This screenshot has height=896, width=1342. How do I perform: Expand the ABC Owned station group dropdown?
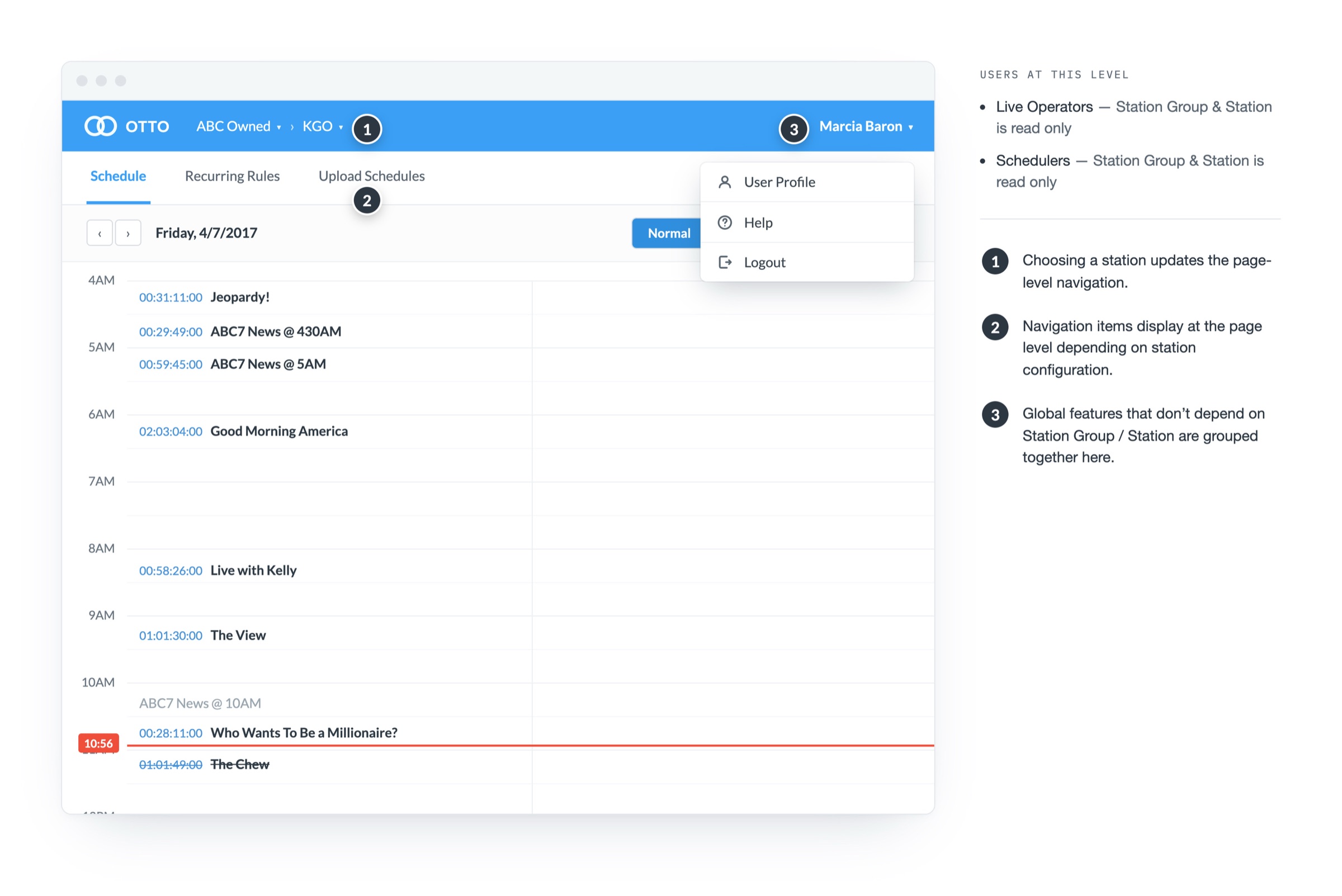click(x=238, y=126)
